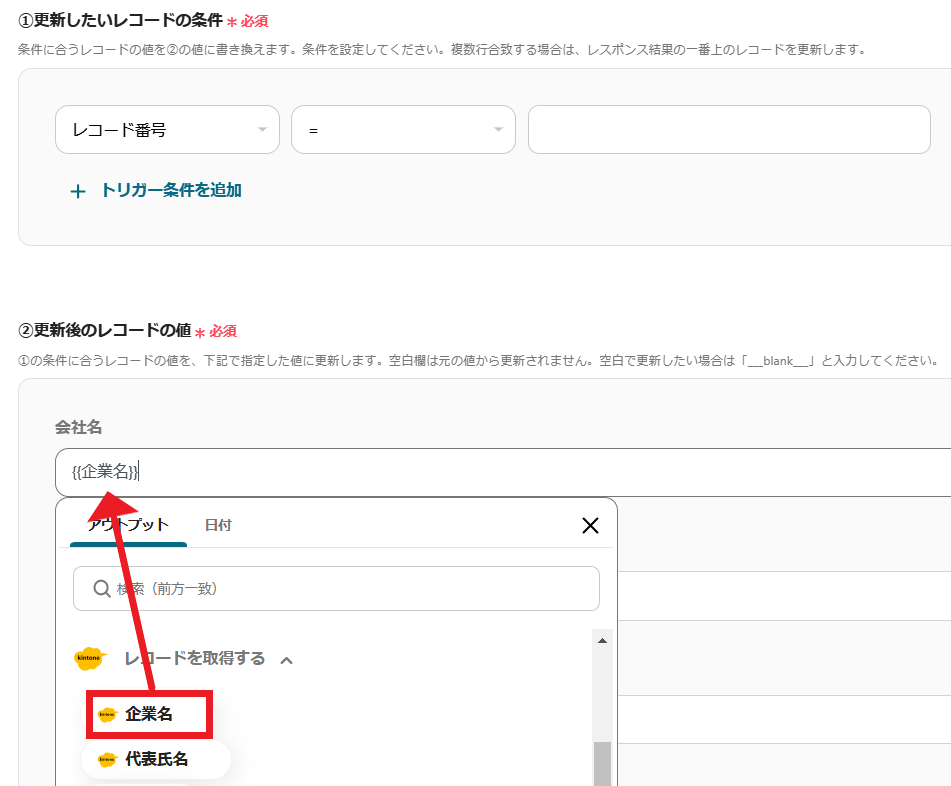Screen dimensions: 951x786
Task: Focus the 検索（前方一致） search field
Action: [350, 589]
